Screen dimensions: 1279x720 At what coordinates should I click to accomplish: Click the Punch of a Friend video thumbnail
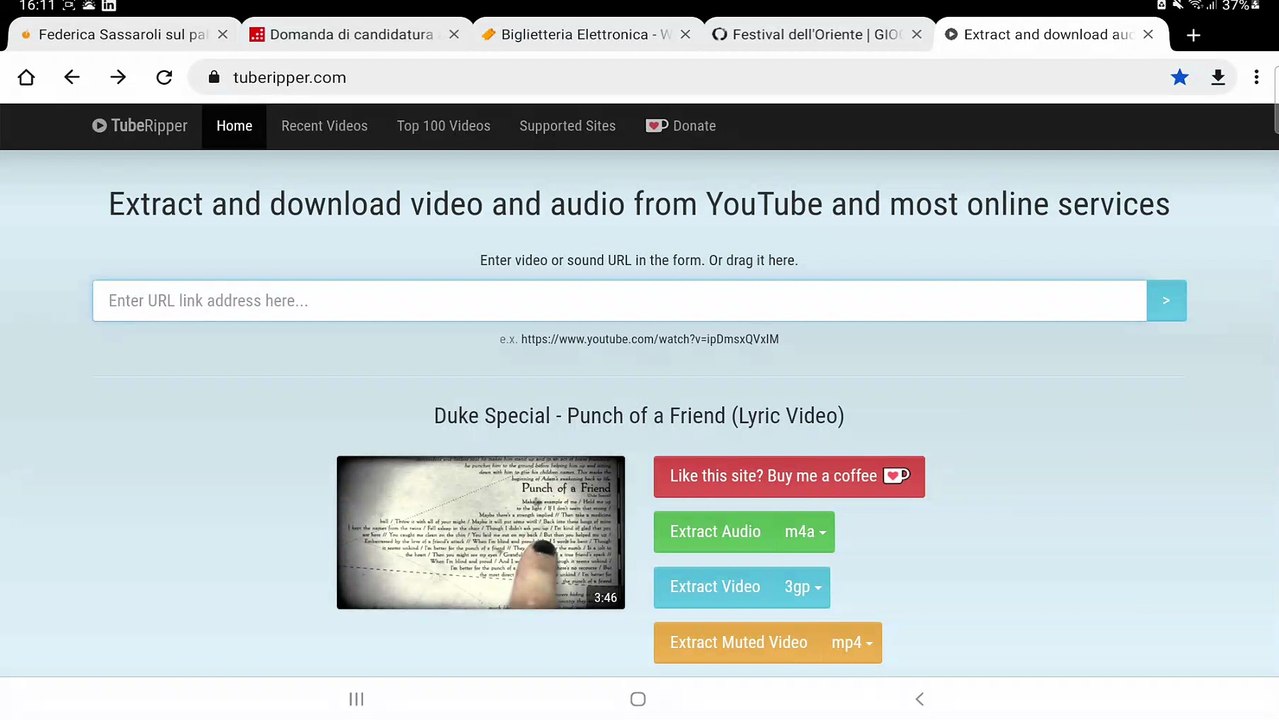[481, 532]
